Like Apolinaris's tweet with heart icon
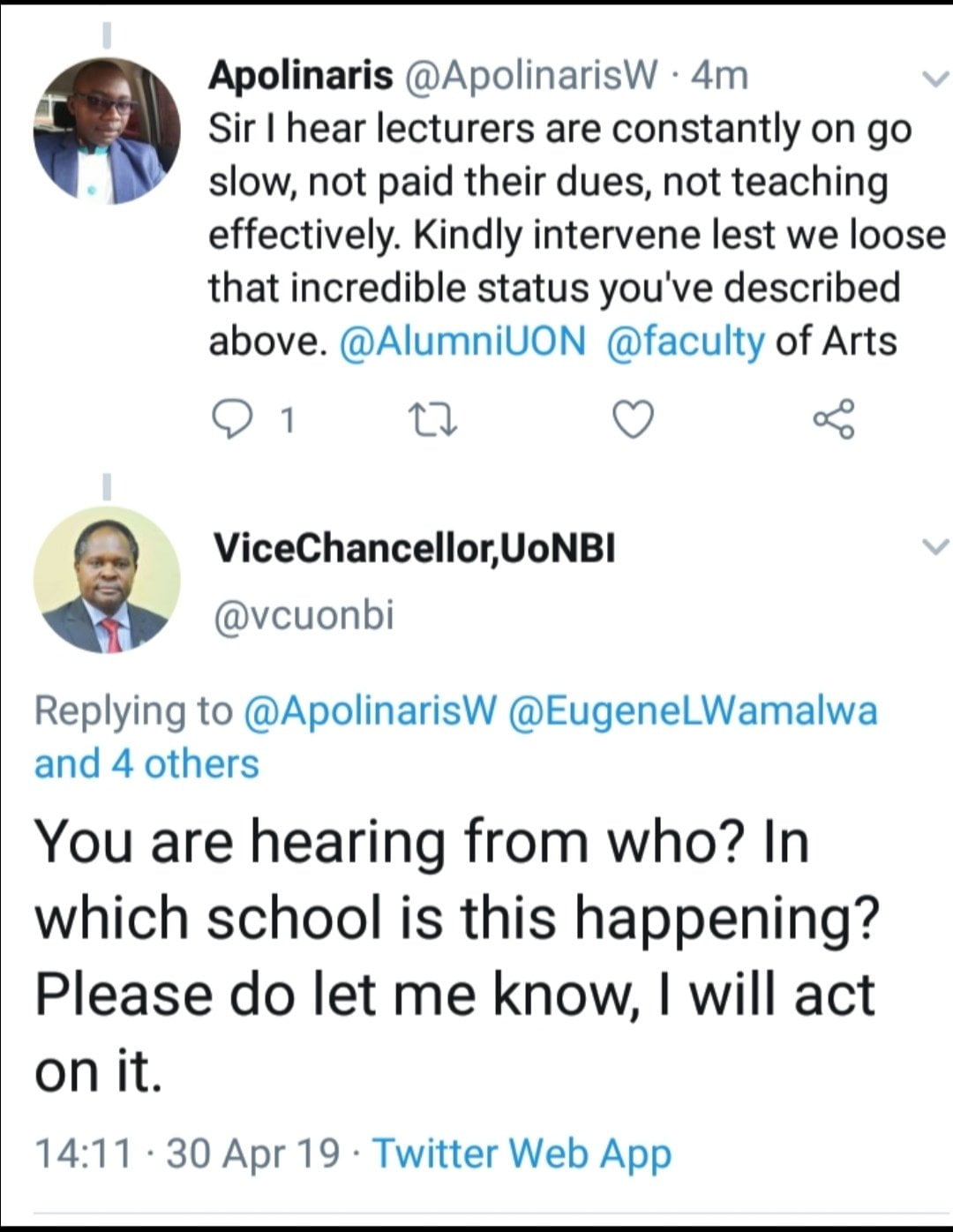The width and height of the screenshot is (953, 1232). point(633,420)
